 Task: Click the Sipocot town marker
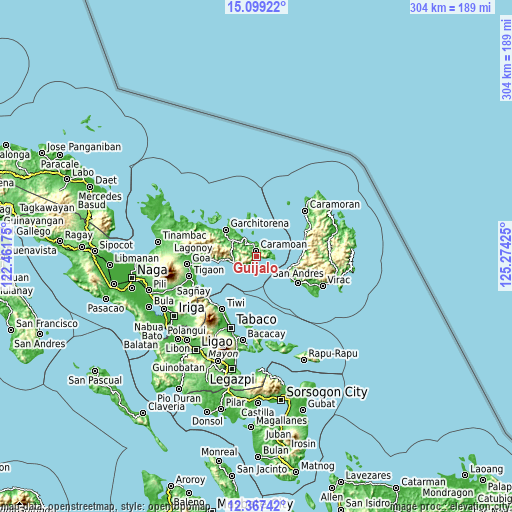click(95, 251)
